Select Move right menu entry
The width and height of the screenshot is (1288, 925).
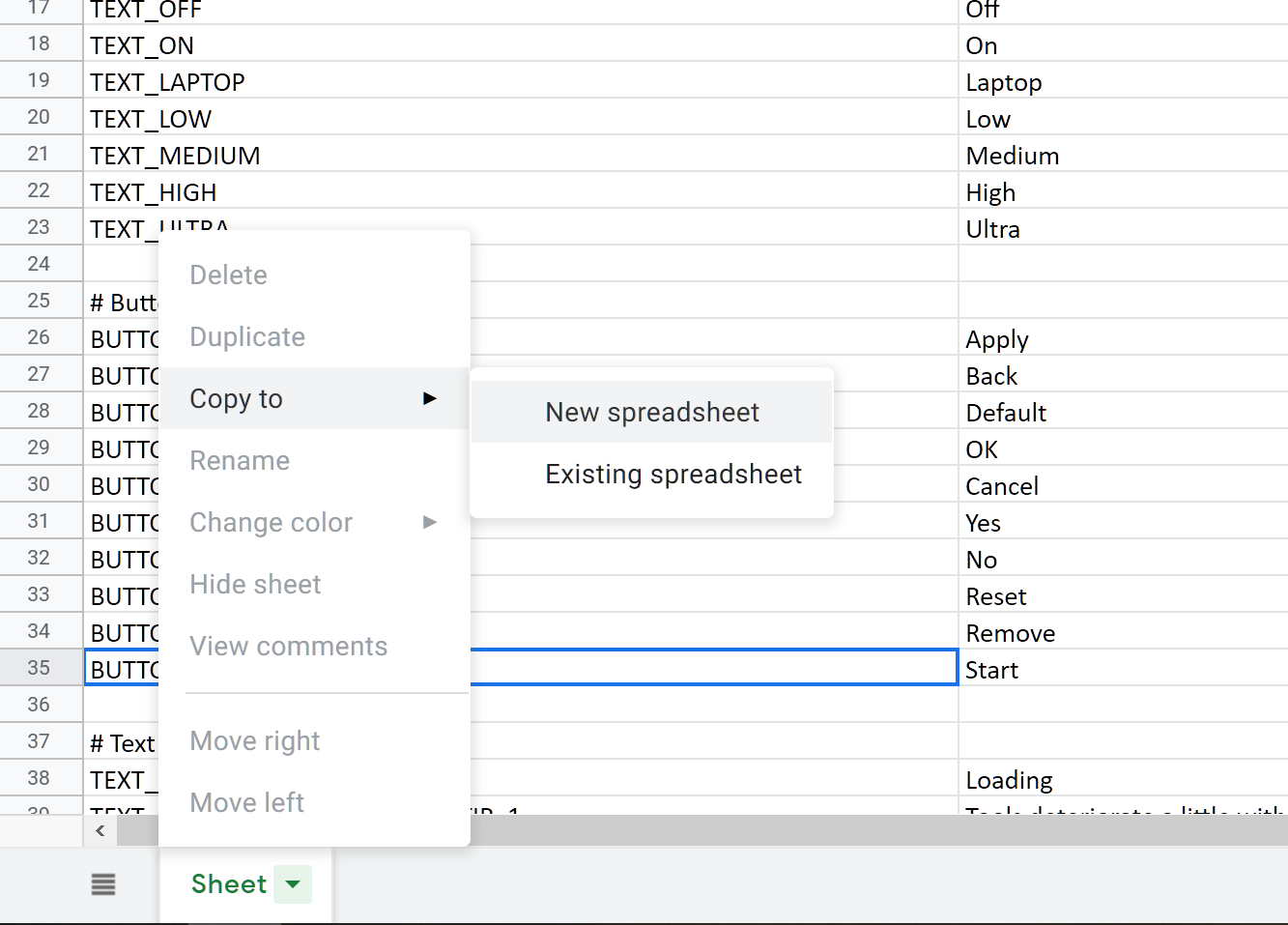point(255,741)
